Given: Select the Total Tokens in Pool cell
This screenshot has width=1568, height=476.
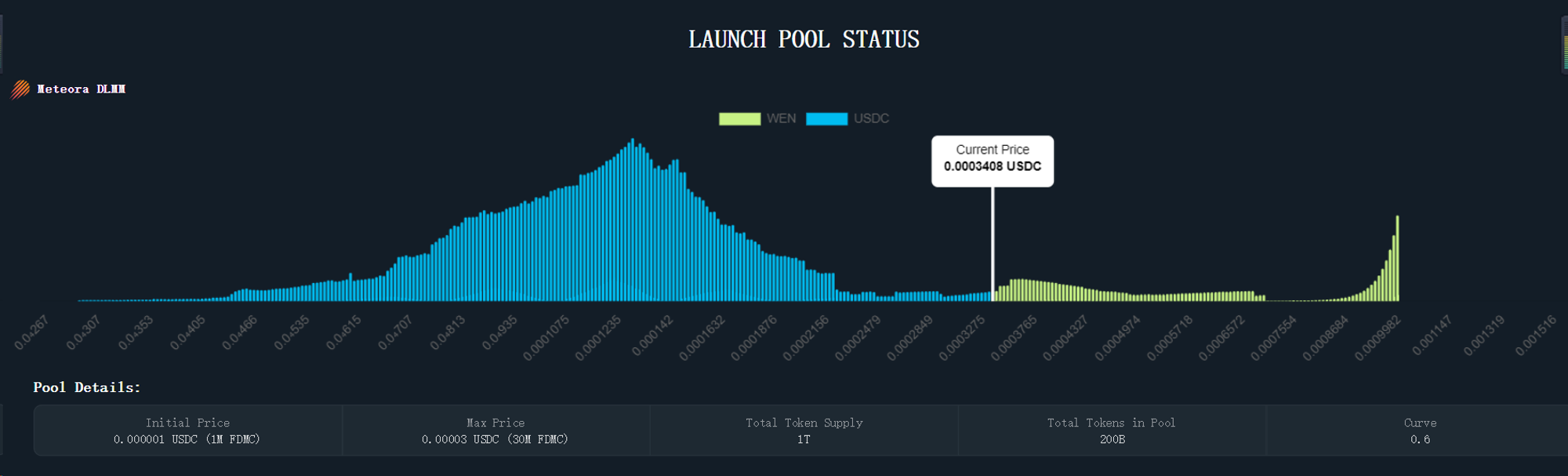Looking at the screenshot, I should 1111,431.
